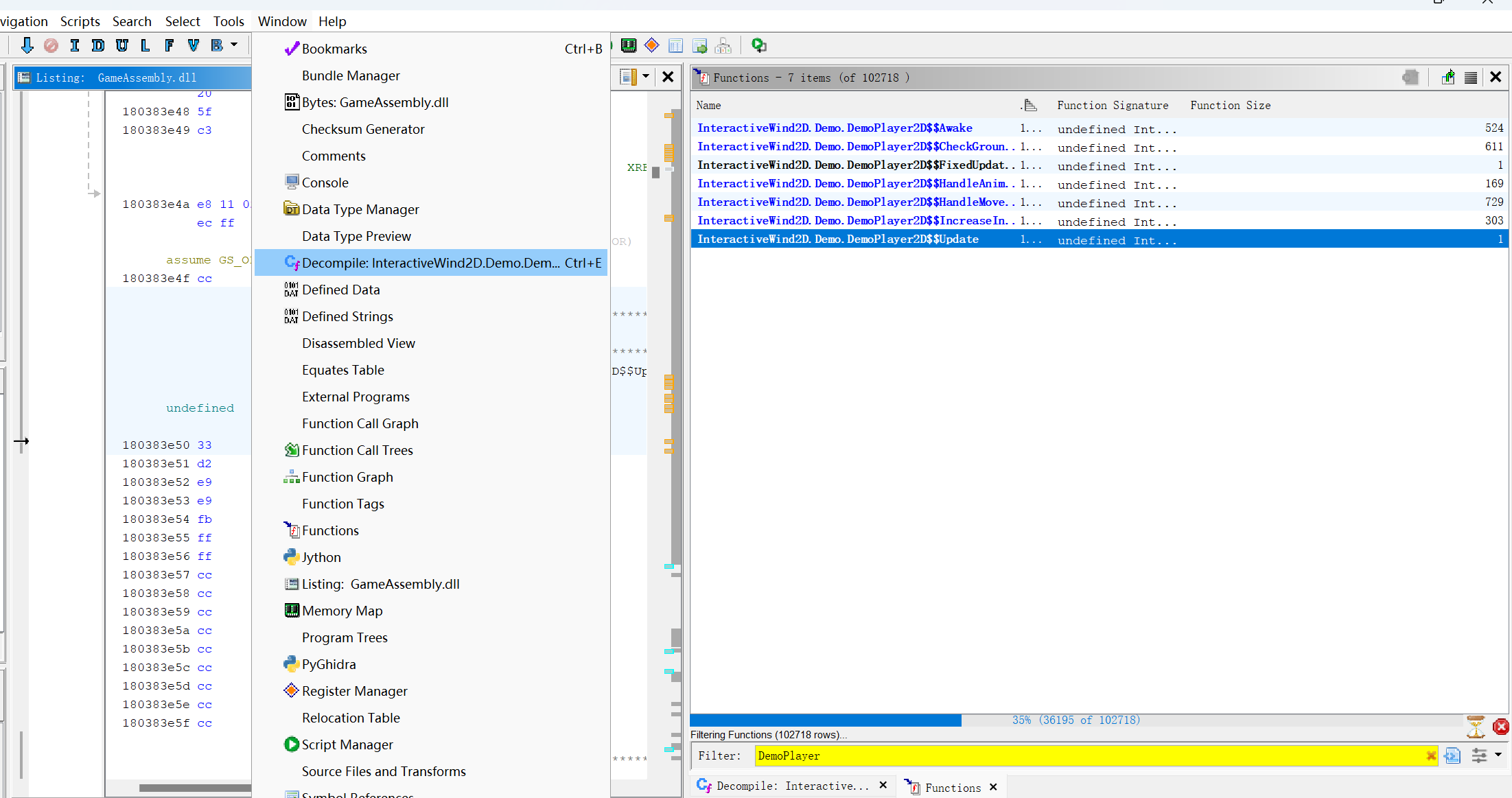Click the export selection icon in Functions panel
The width and height of the screenshot is (1512, 798).
(x=1447, y=78)
